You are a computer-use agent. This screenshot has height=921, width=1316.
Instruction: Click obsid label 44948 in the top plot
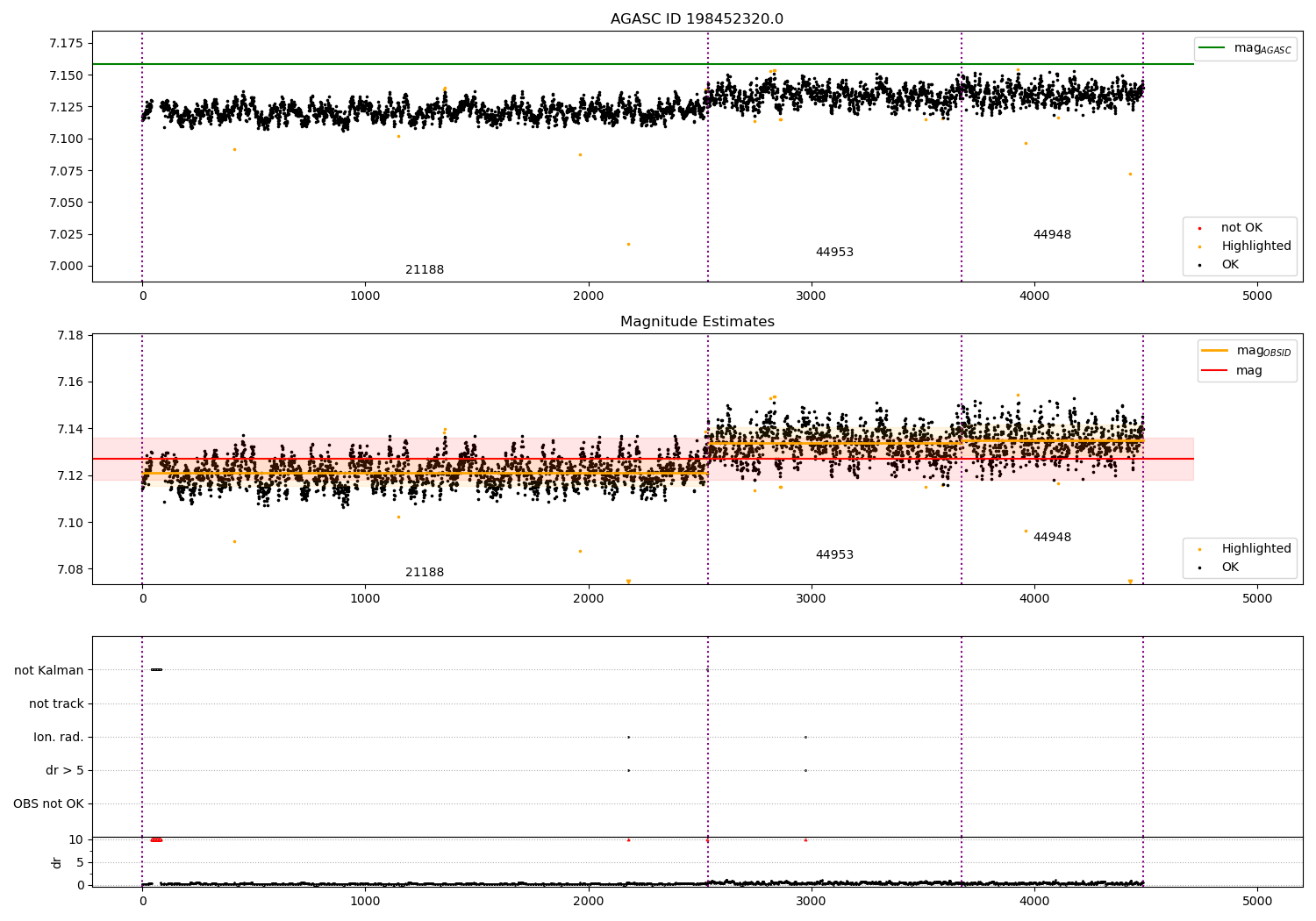1052,235
